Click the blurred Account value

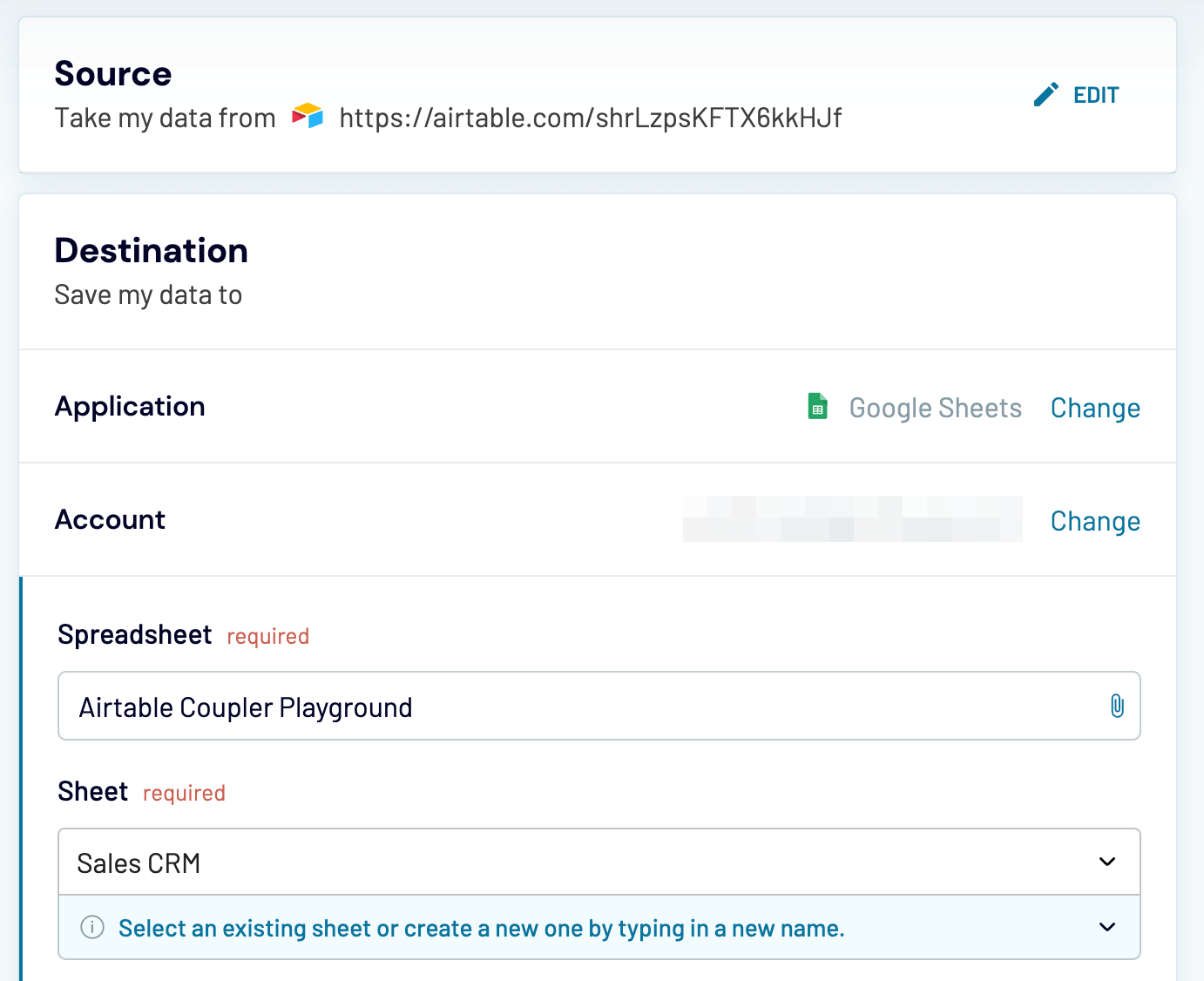click(852, 519)
